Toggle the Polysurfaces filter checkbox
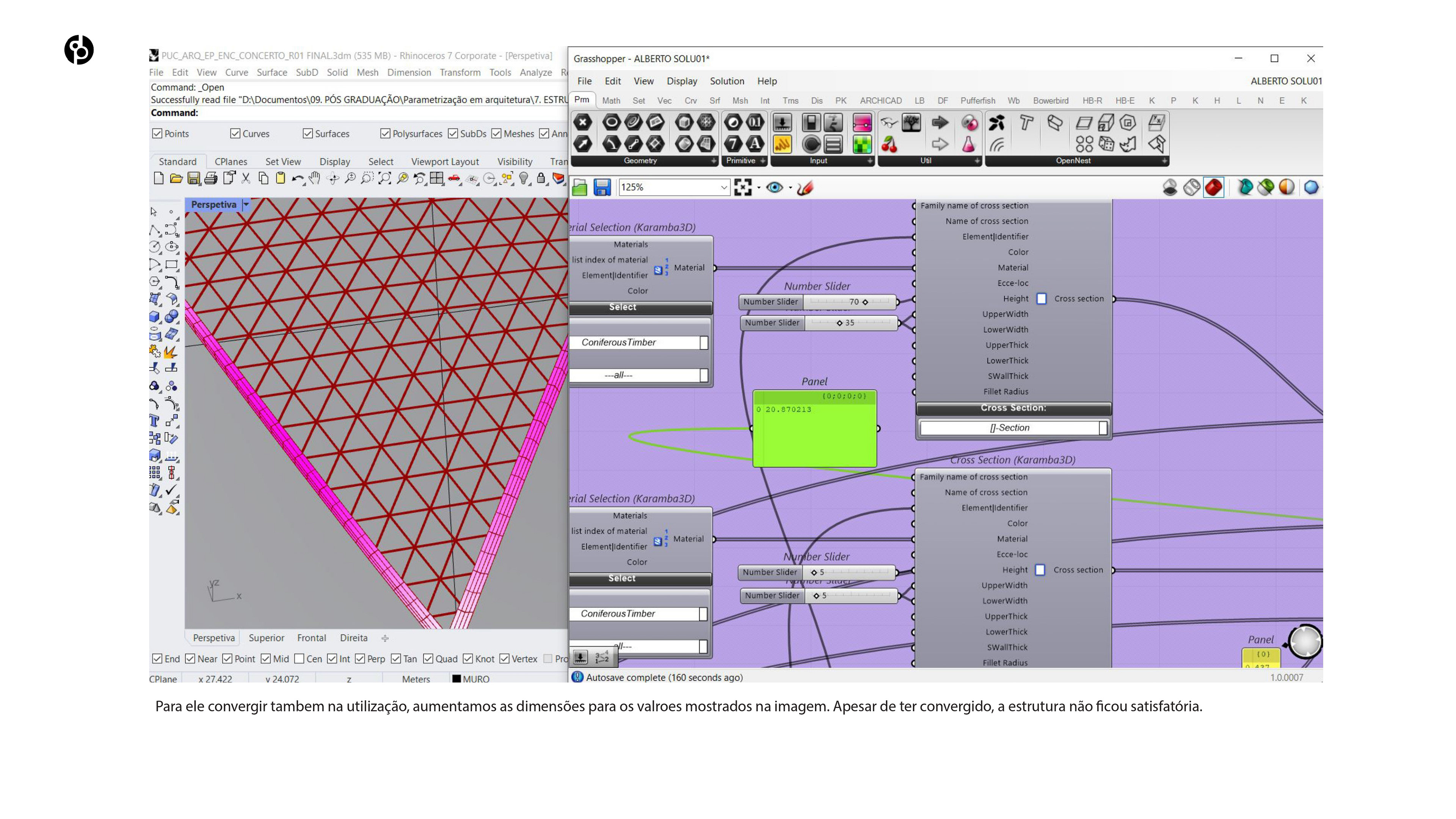 point(386,133)
